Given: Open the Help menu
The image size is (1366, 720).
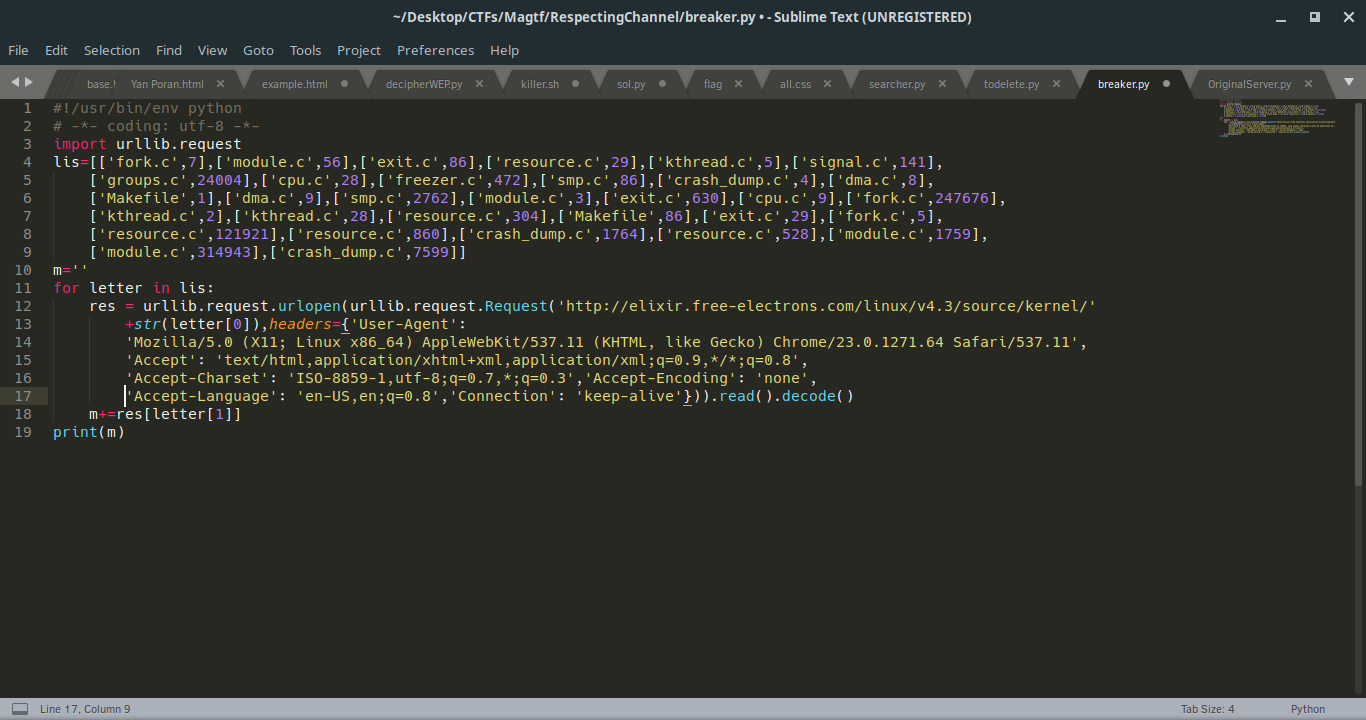Looking at the screenshot, I should coord(504,50).
